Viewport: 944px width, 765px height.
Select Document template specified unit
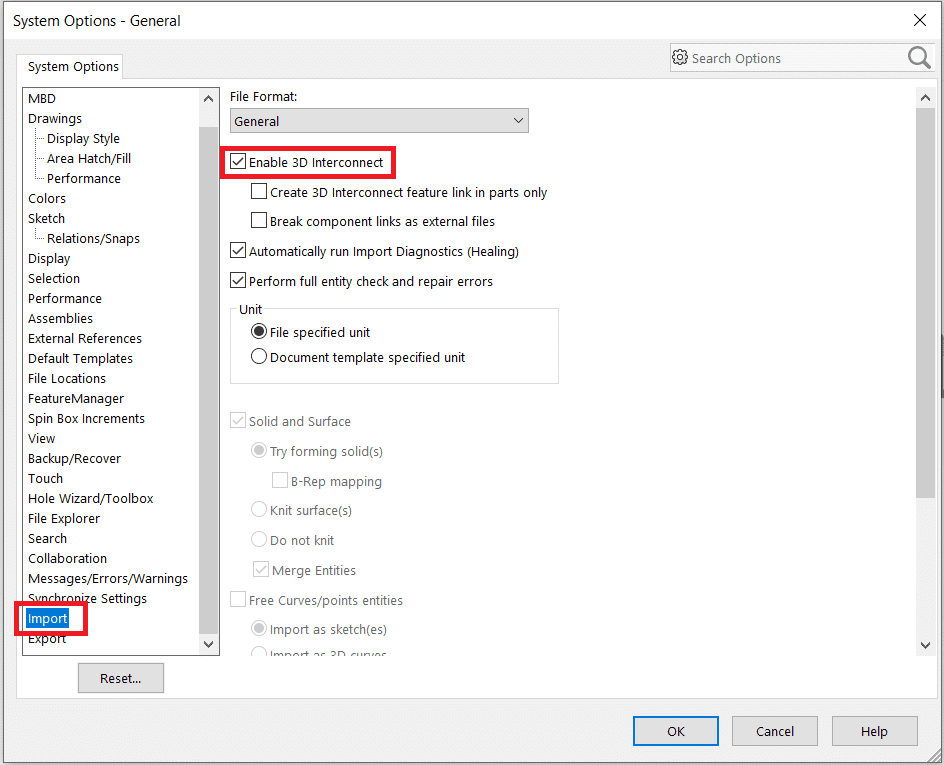tap(259, 357)
